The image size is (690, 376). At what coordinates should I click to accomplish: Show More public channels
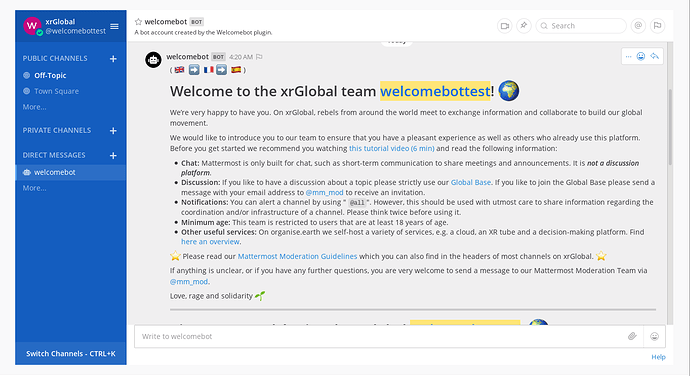34,107
